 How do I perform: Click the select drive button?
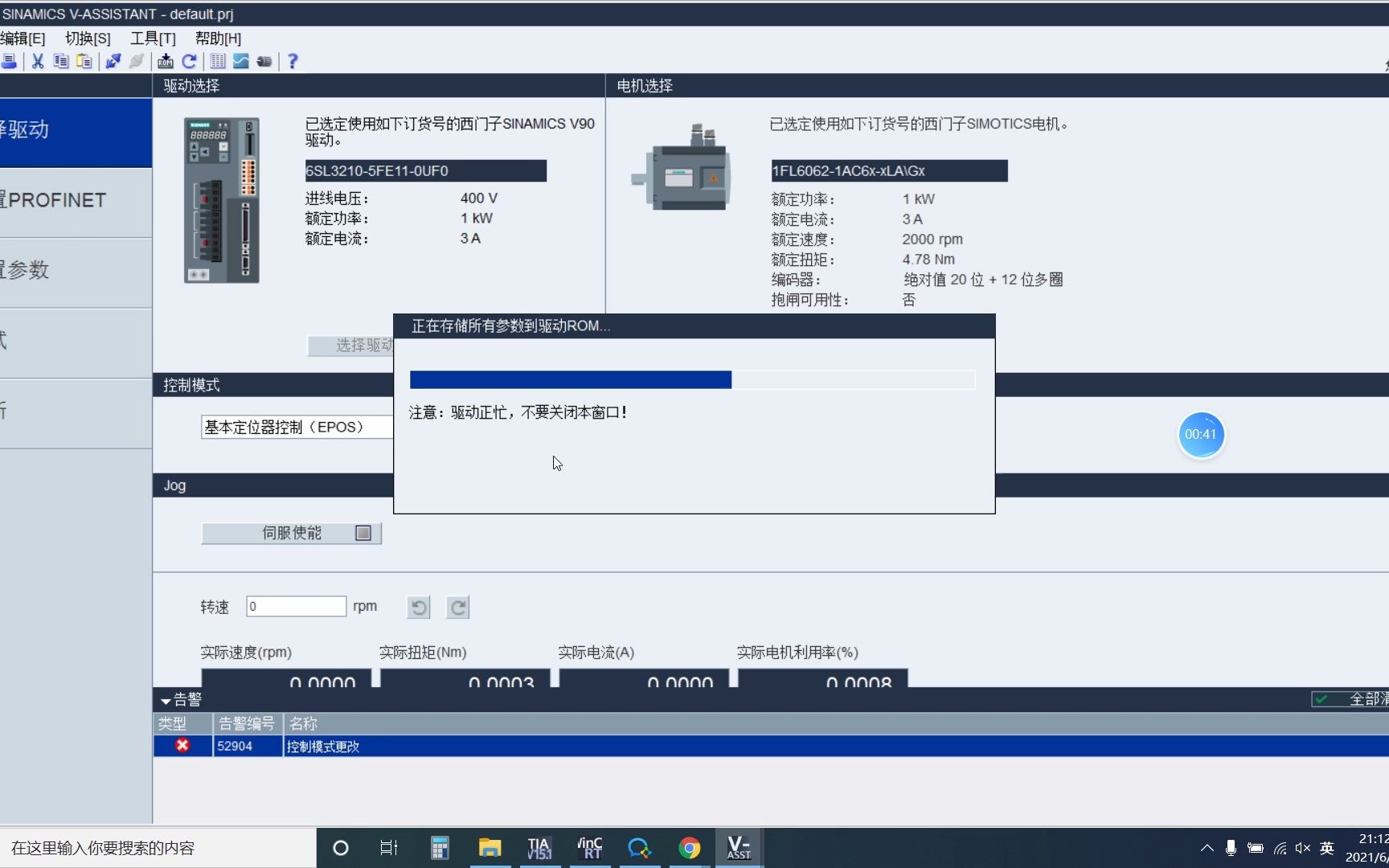[x=351, y=346]
